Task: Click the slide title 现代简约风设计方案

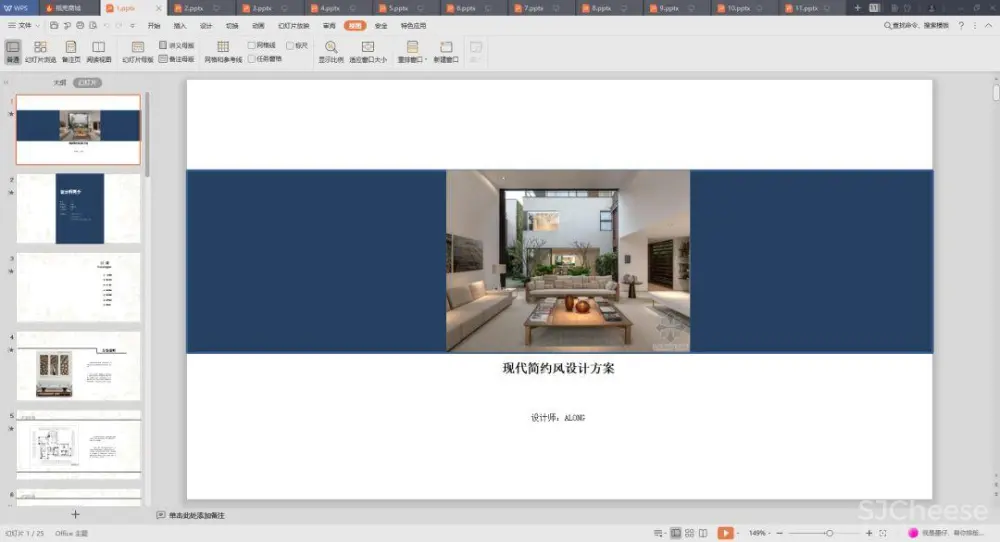Action: [x=559, y=368]
